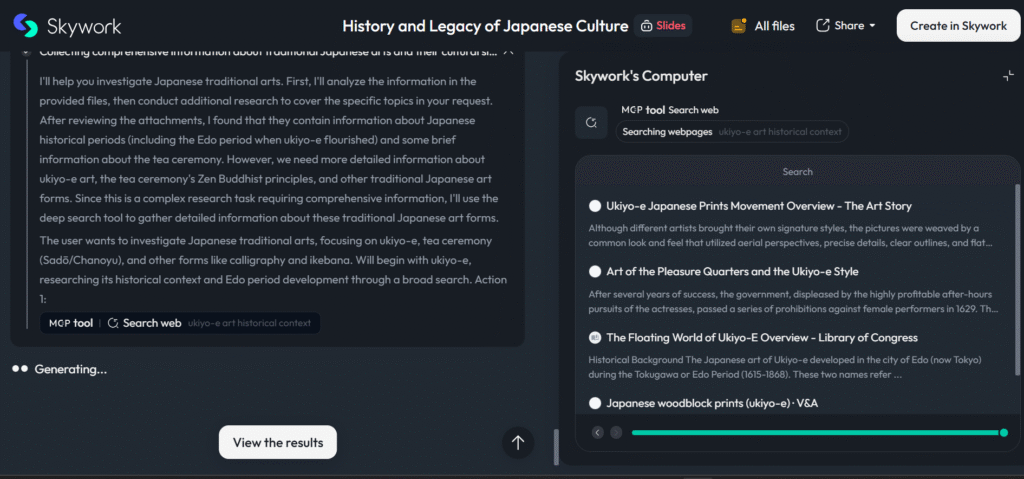The image size is (1024, 479).
Task: Open Ukiyo-e Japanese Prints Movement Overview result
Action: 758,206
